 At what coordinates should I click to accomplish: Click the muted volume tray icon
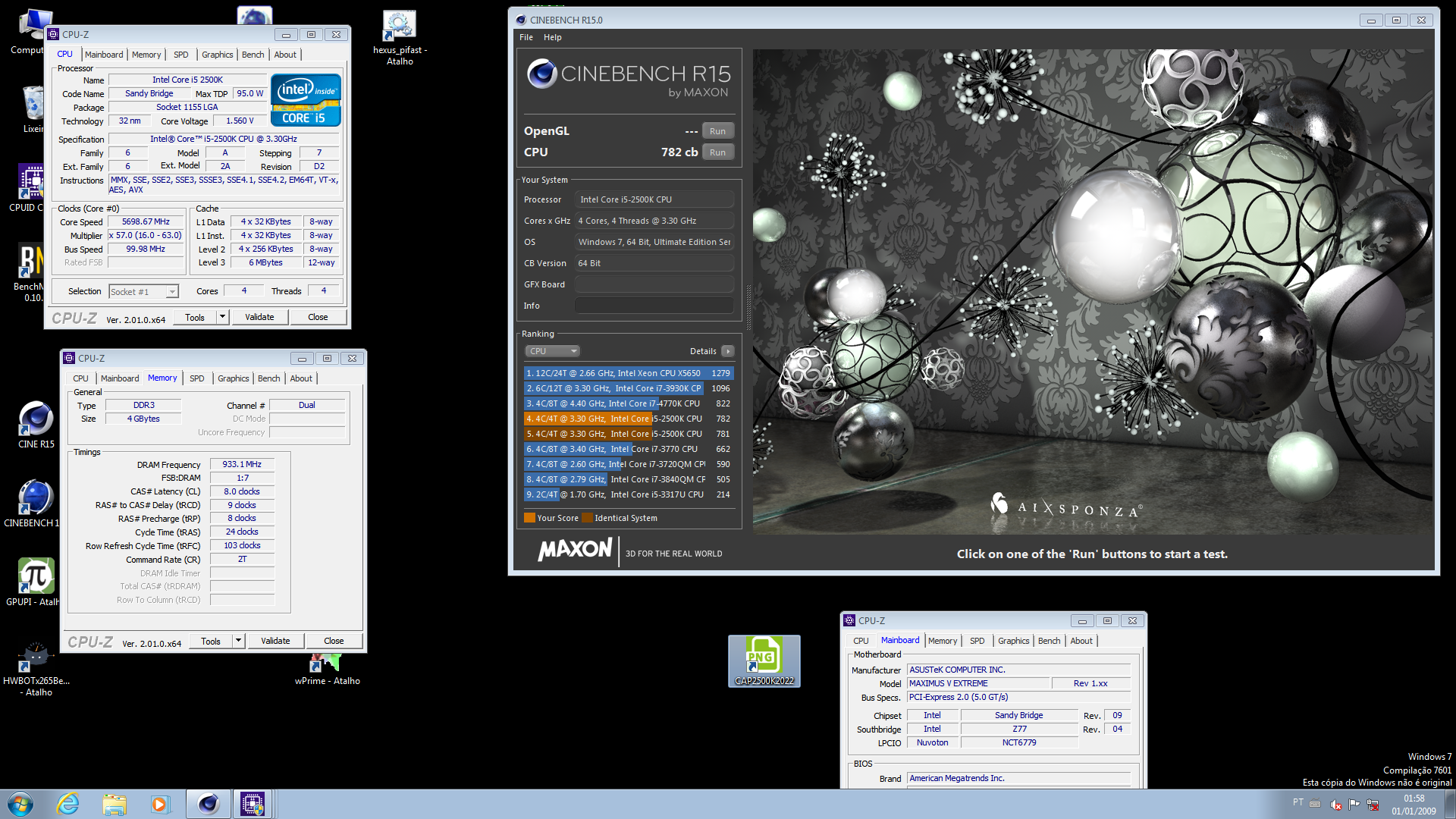[1335, 805]
